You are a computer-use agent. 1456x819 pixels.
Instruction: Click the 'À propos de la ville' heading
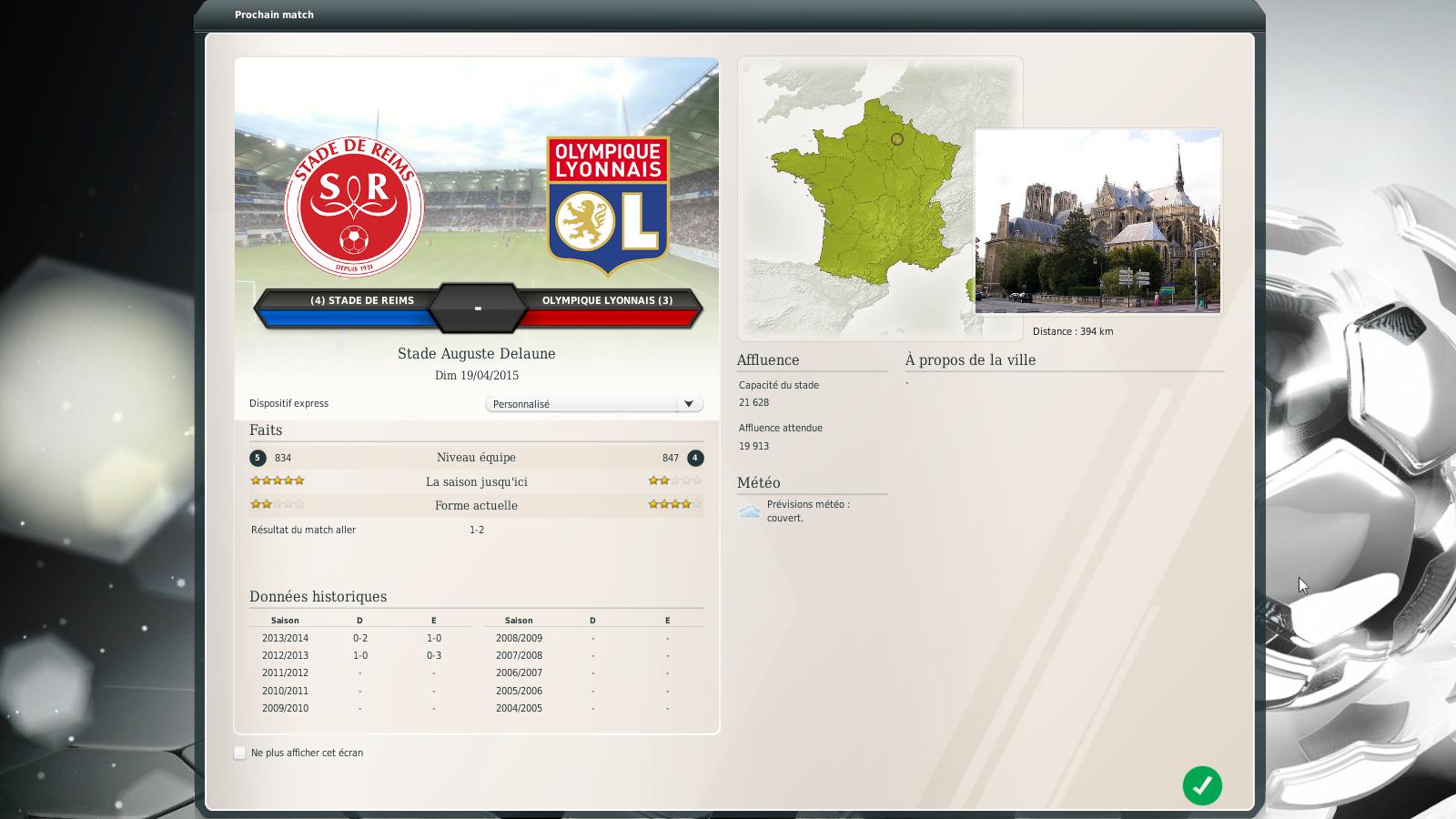point(970,360)
